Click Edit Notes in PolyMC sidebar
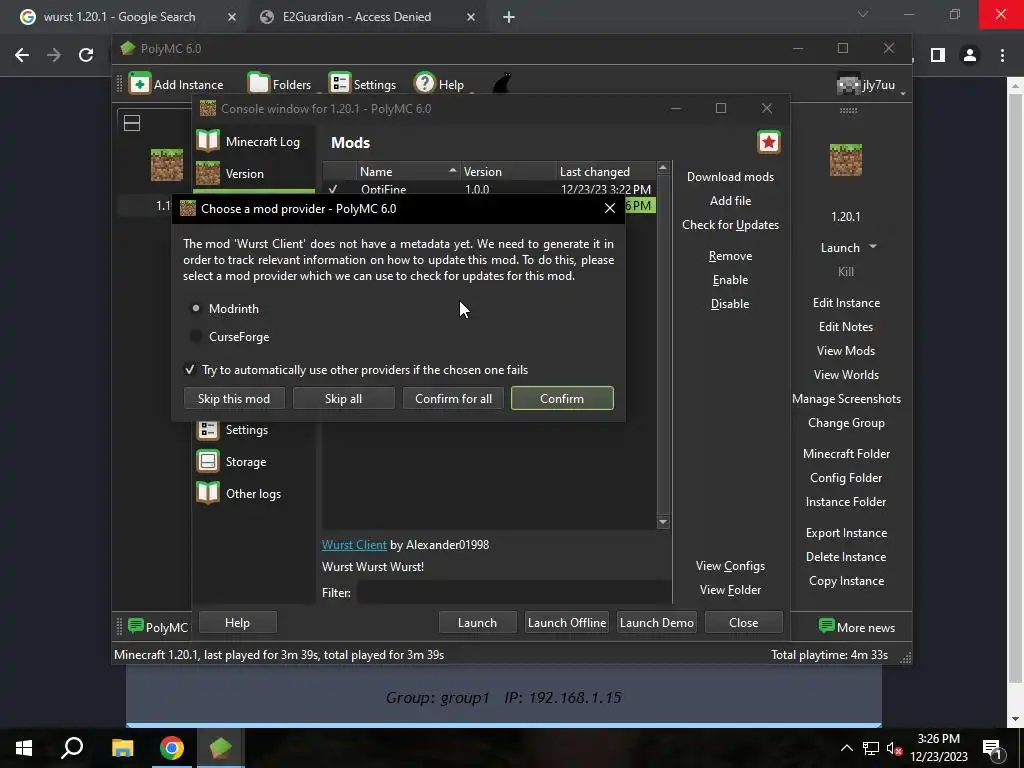The width and height of the screenshot is (1024, 768). pos(846,327)
